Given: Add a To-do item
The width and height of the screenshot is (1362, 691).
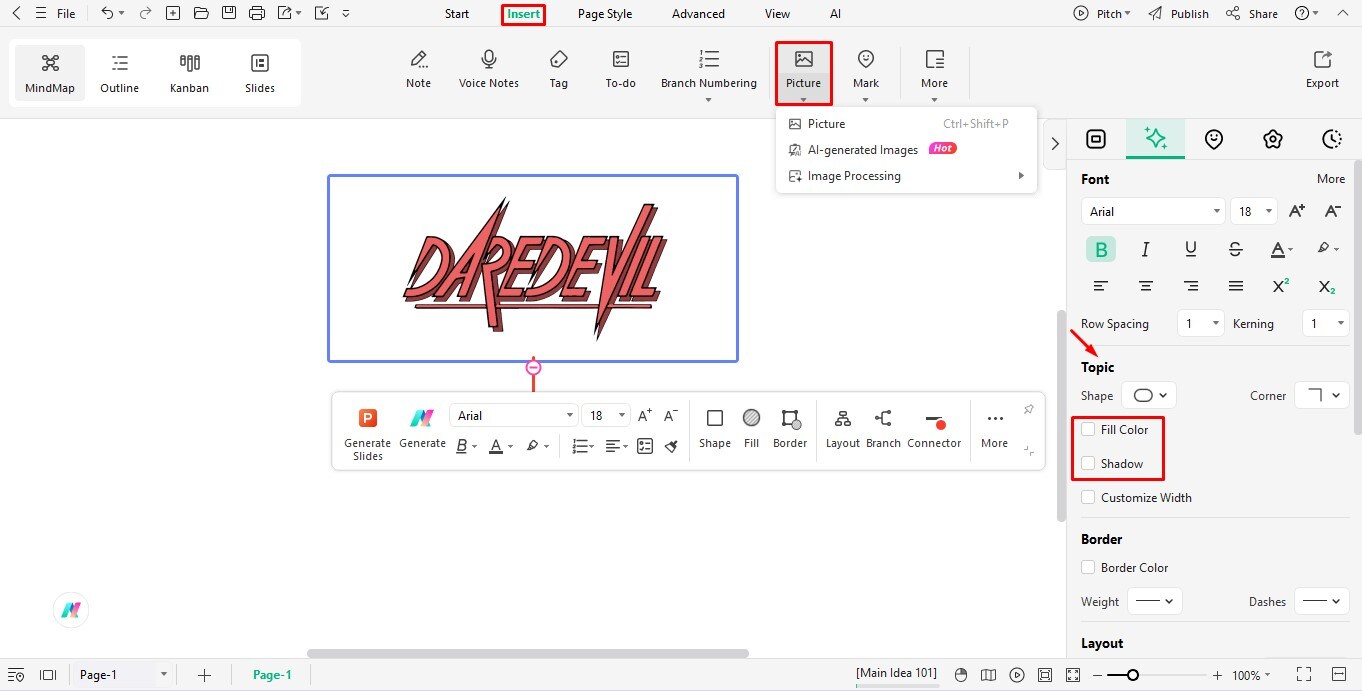Looking at the screenshot, I should coord(620,69).
